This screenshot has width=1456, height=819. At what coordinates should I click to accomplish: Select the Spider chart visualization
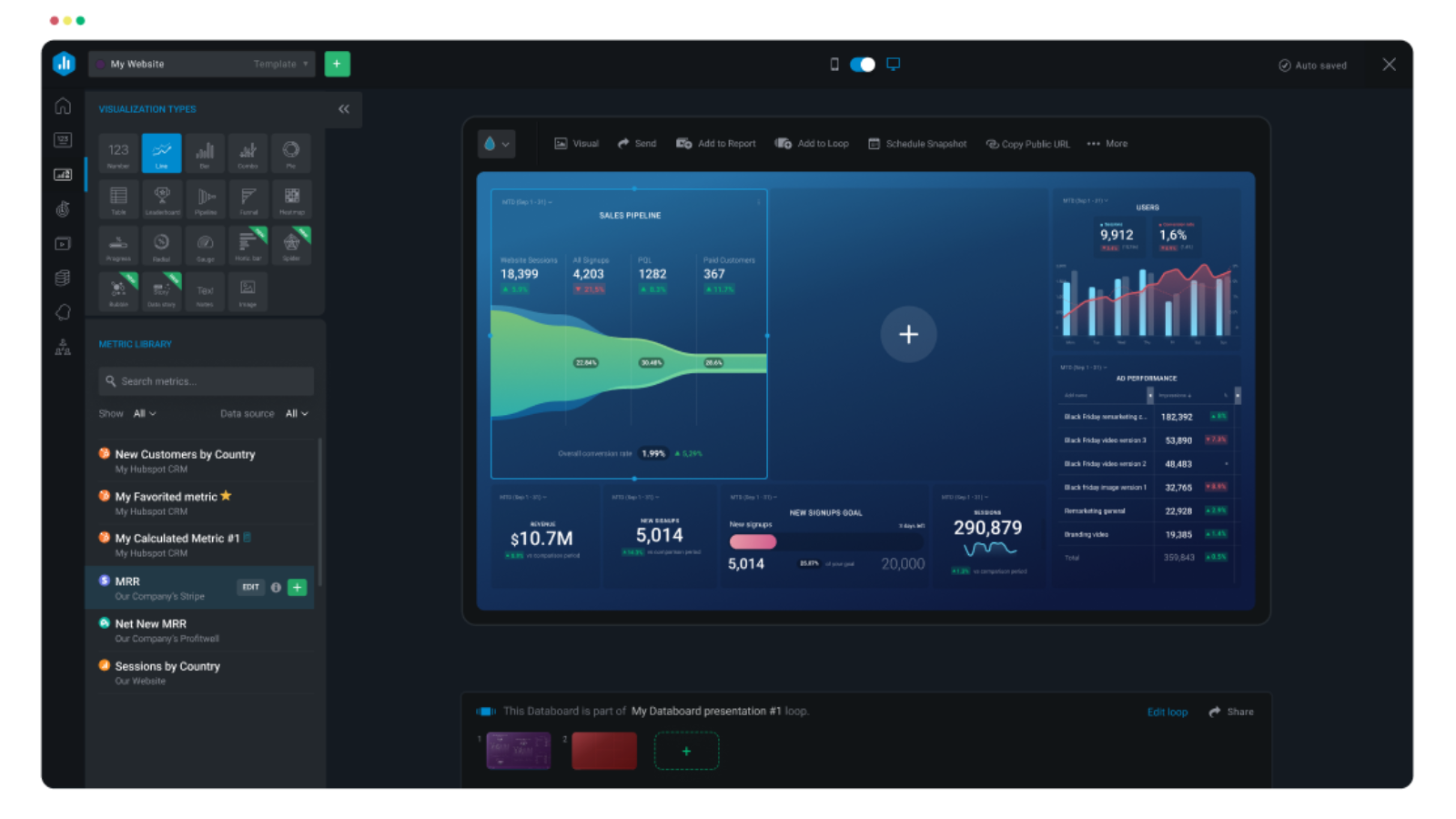coord(291,246)
